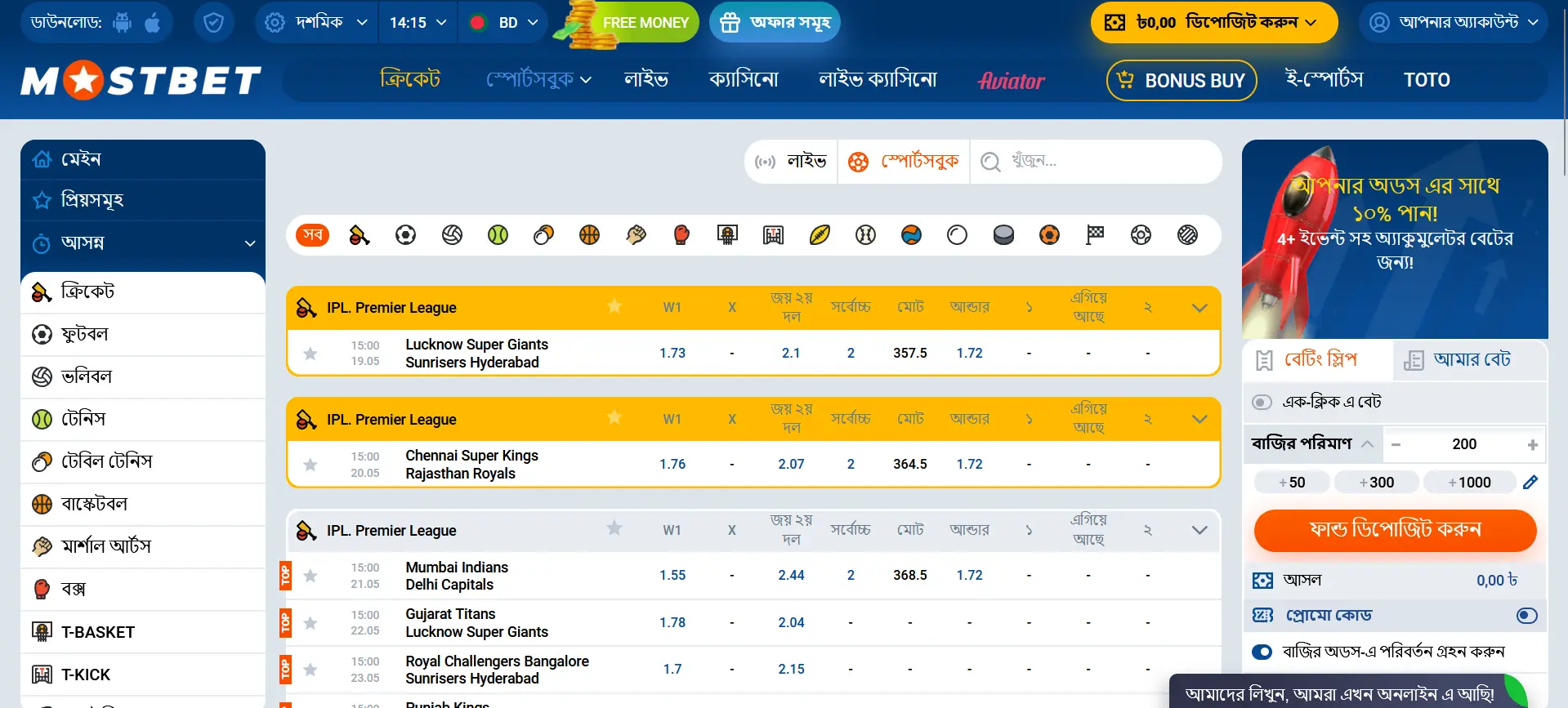The height and width of the screenshot is (708, 1568).
Task: Open Football in left sidebar
Action: [143, 334]
